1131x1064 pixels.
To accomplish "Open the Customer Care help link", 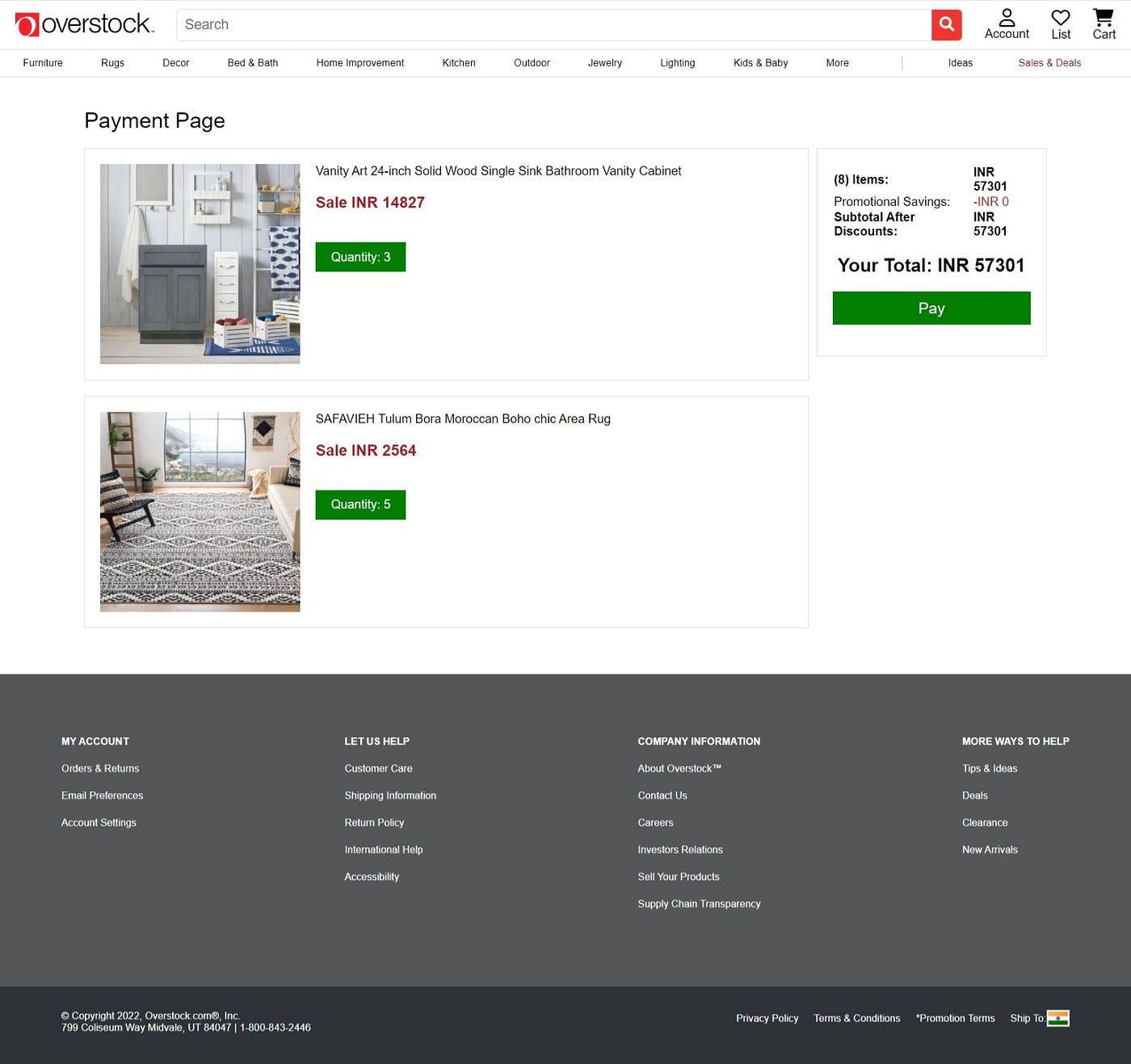I will tap(378, 768).
